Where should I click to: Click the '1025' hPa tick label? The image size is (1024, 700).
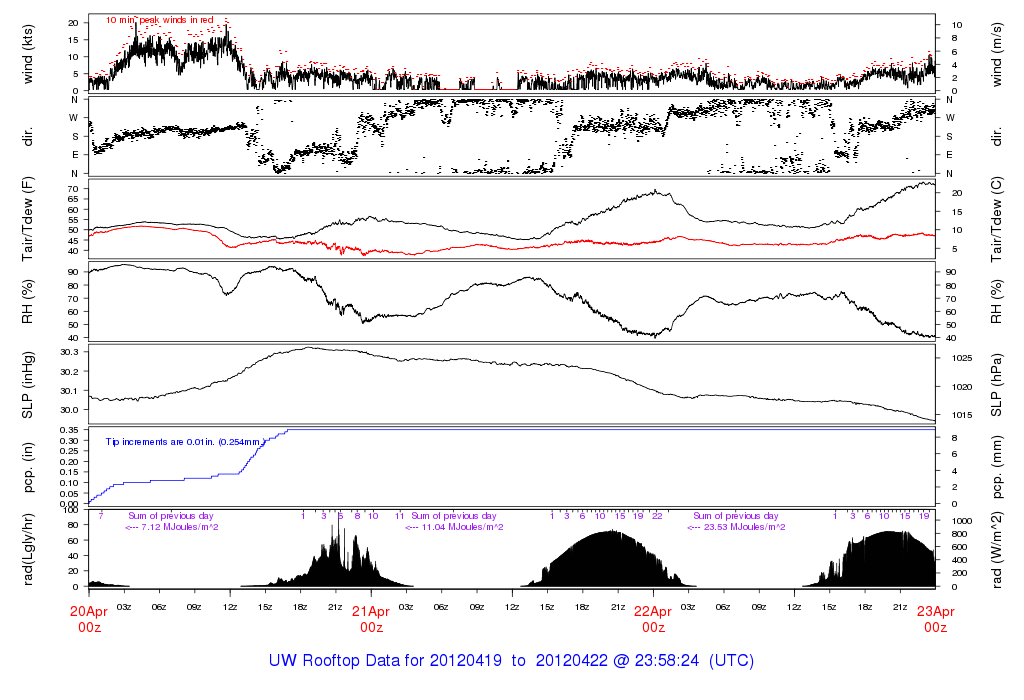tap(962, 358)
